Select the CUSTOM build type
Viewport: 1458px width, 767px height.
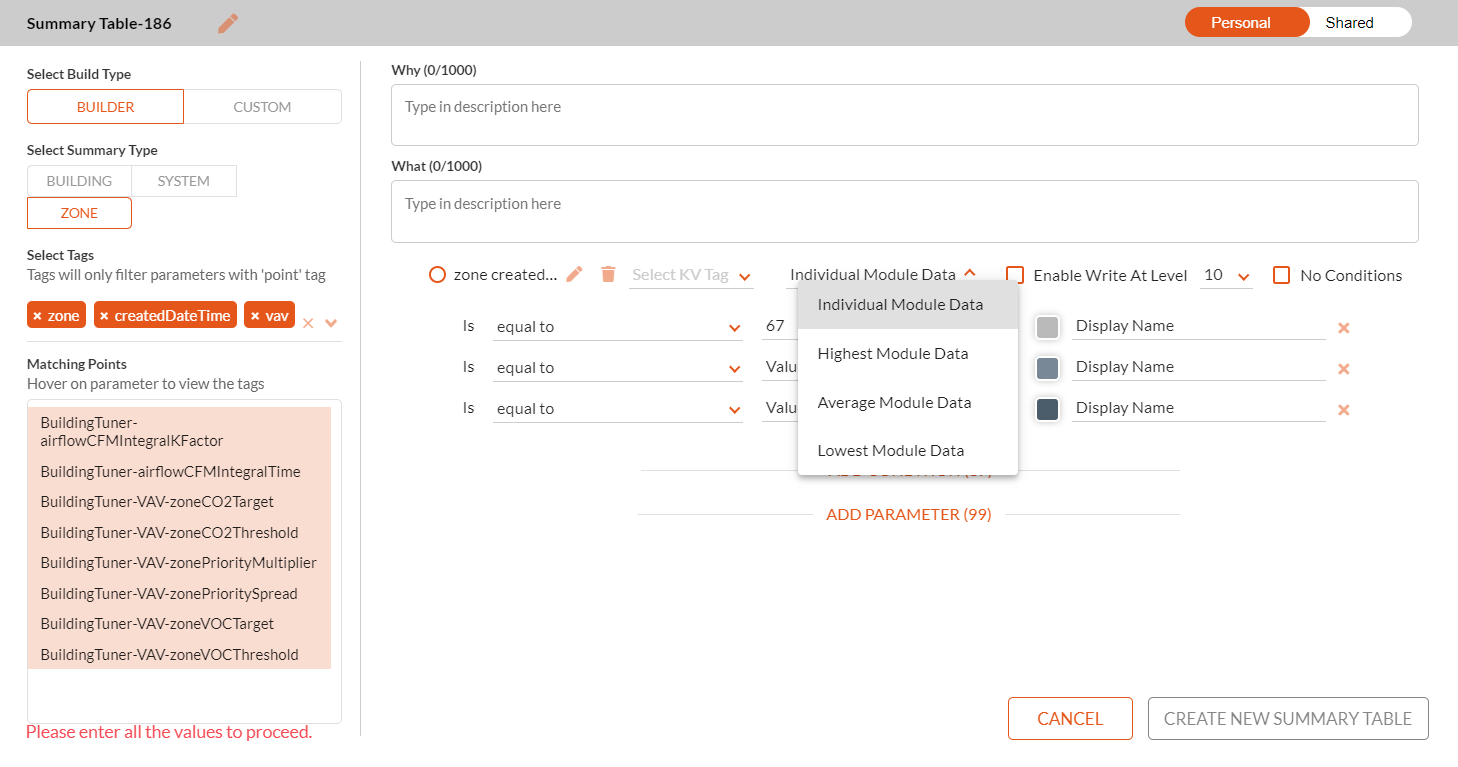(x=262, y=107)
